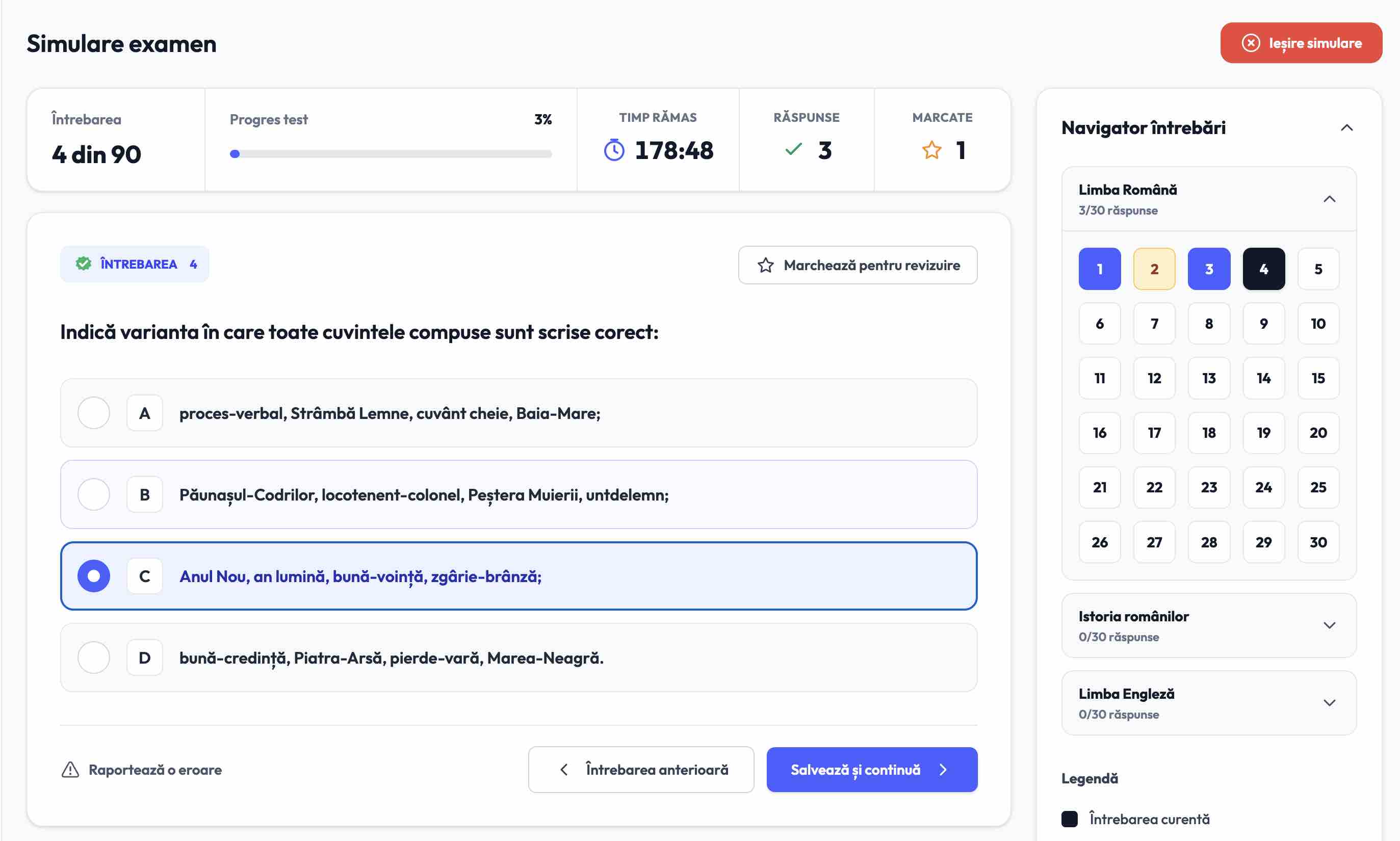This screenshot has height=841, width=1400.
Task: Click answer text starting 'proces-verbal, Strâmbă Lemne'
Action: pyautogui.click(x=390, y=413)
